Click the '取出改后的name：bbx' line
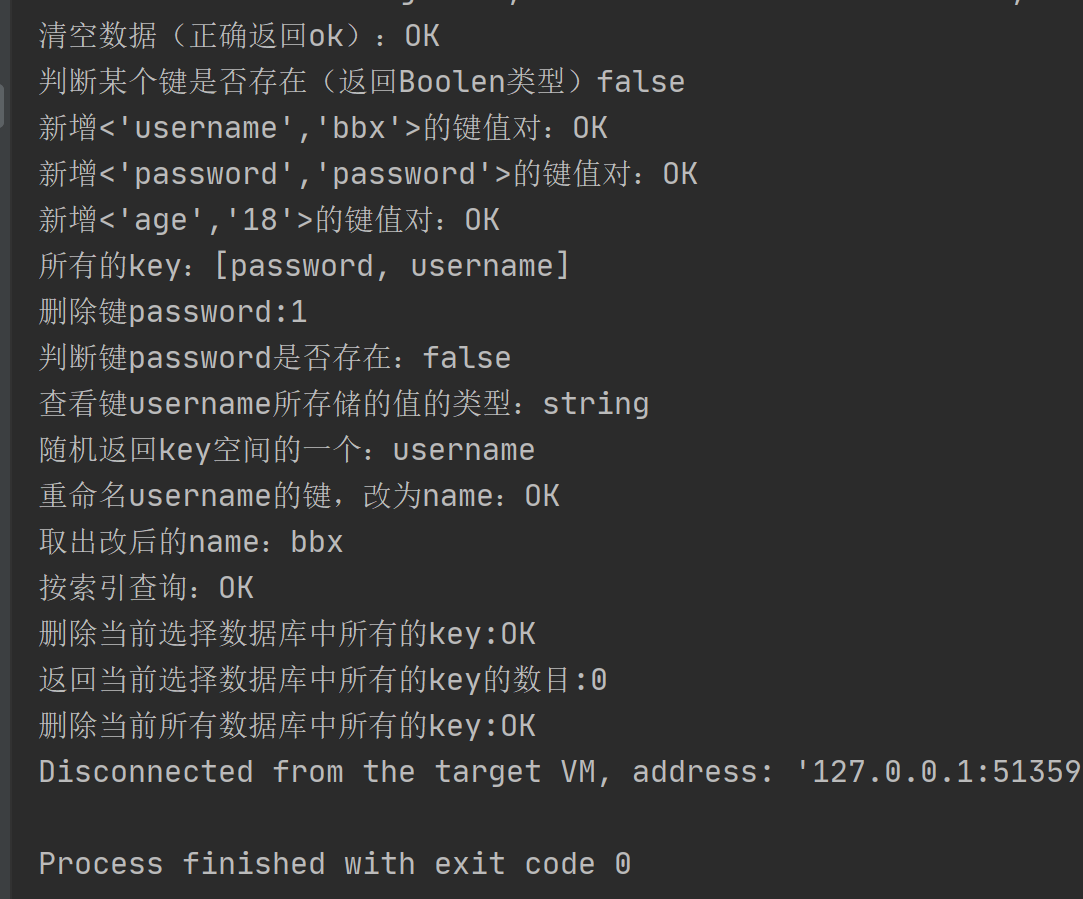1083x899 pixels. [x=190, y=542]
